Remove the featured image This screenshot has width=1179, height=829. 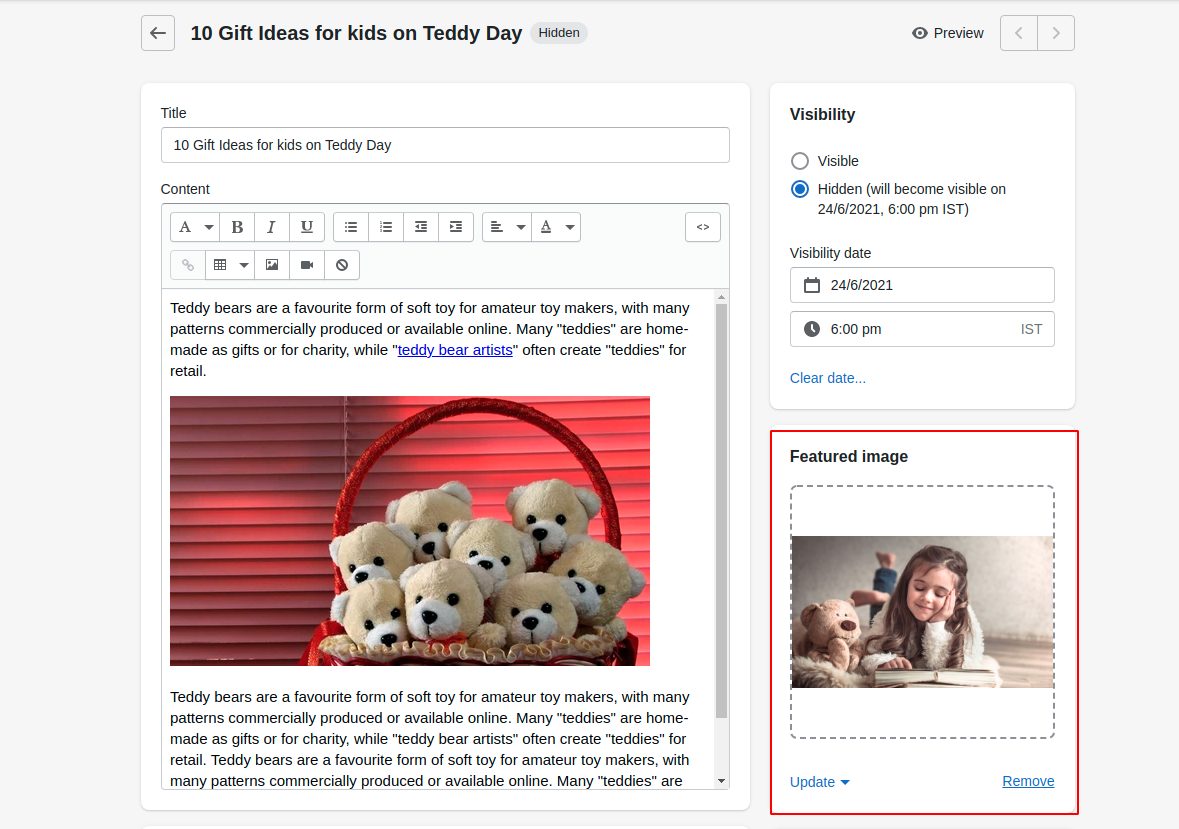coord(1028,781)
